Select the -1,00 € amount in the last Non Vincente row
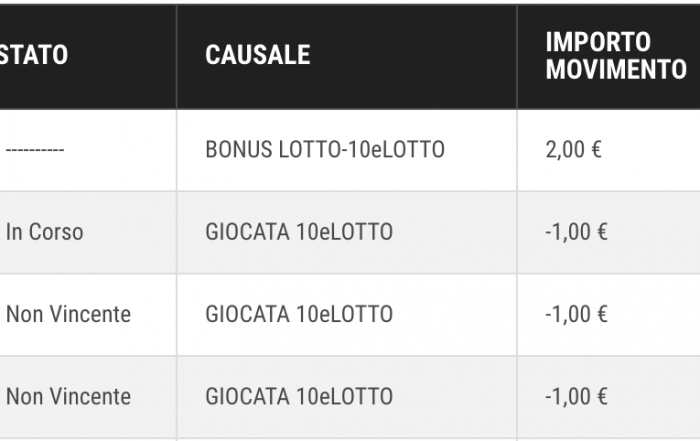Image resolution: width=700 pixels, height=441 pixels. (576, 396)
